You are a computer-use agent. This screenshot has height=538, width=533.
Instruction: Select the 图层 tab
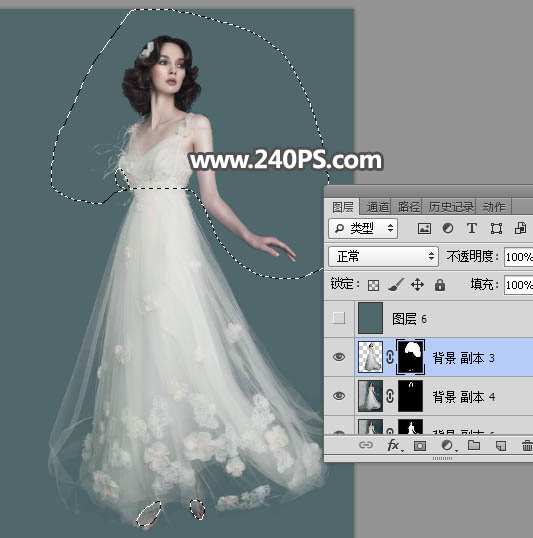click(342, 207)
